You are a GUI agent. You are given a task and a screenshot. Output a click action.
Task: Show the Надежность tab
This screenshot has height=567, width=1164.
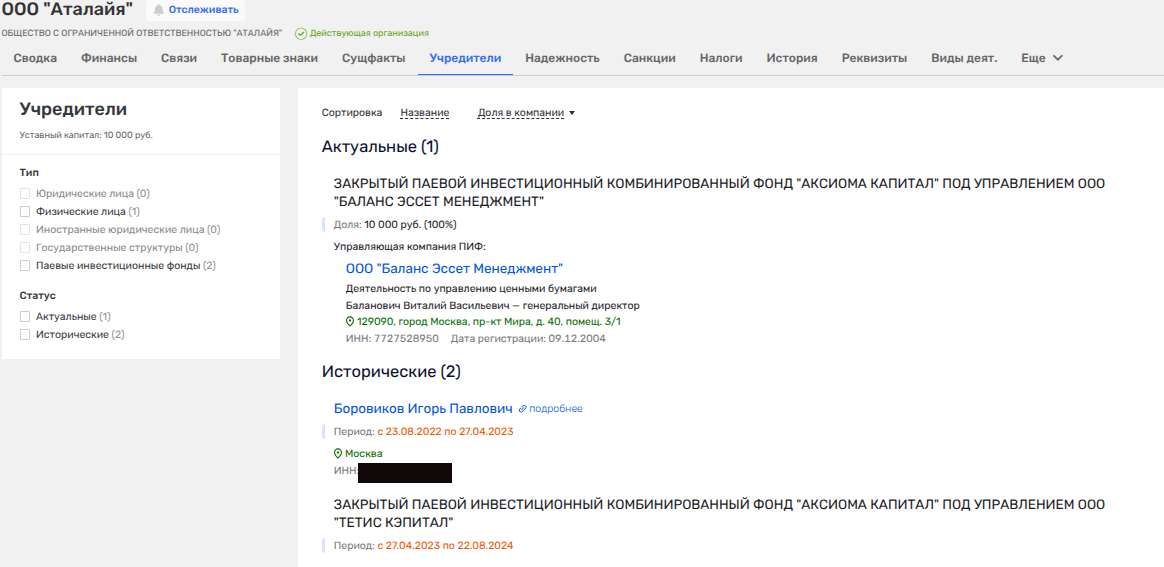click(x=562, y=58)
